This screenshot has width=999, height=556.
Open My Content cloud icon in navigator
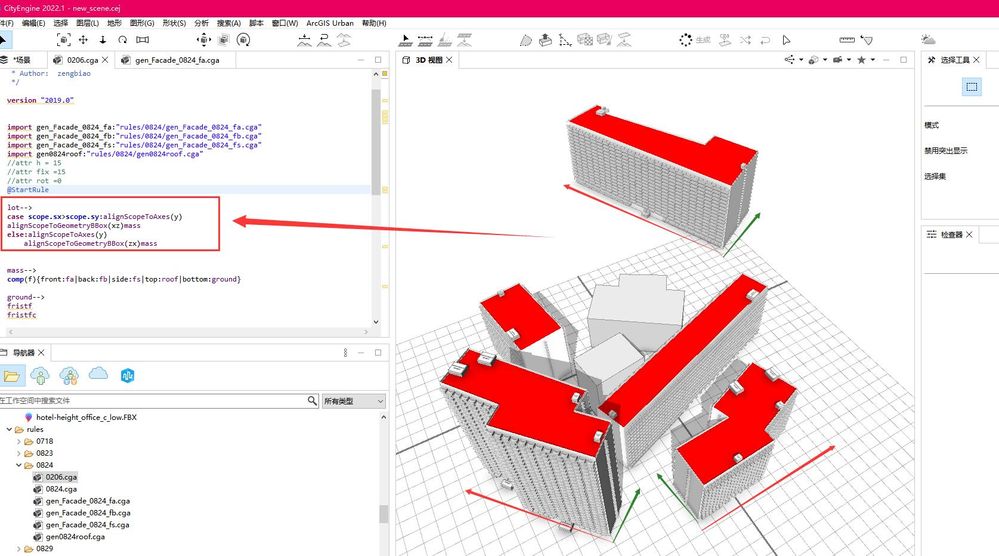(x=40, y=376)
